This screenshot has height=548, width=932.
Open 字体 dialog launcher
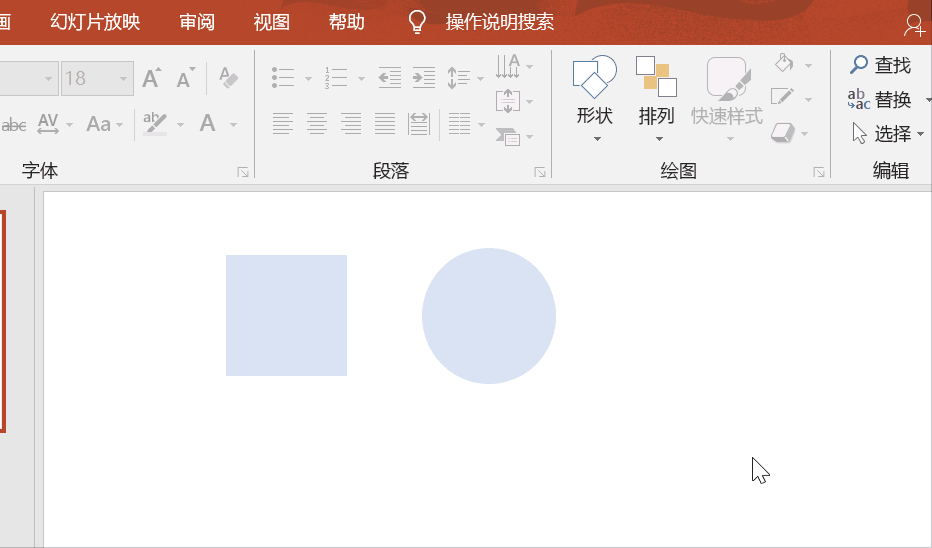click(243, 172)
